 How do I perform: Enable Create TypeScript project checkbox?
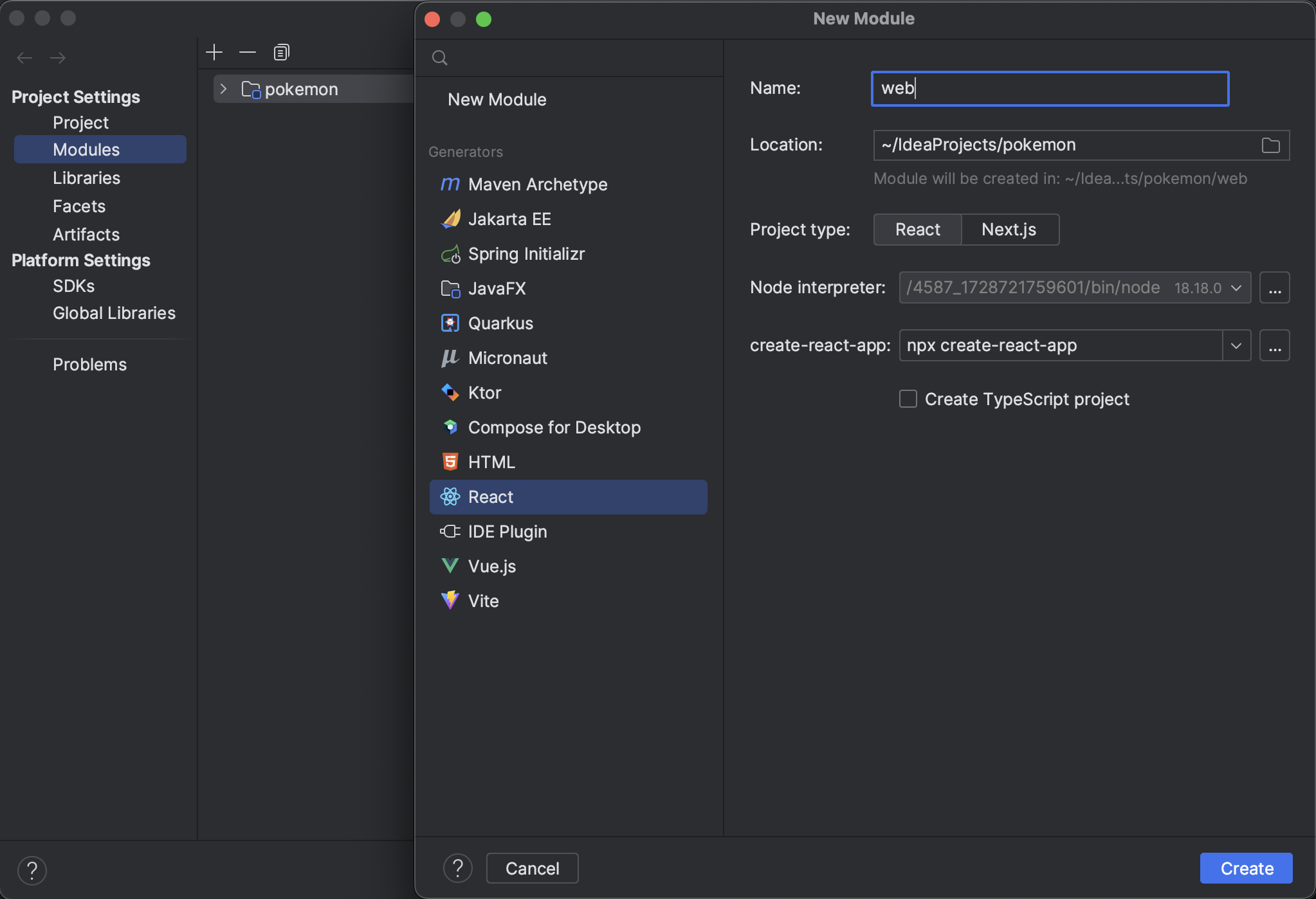(908, 399)
